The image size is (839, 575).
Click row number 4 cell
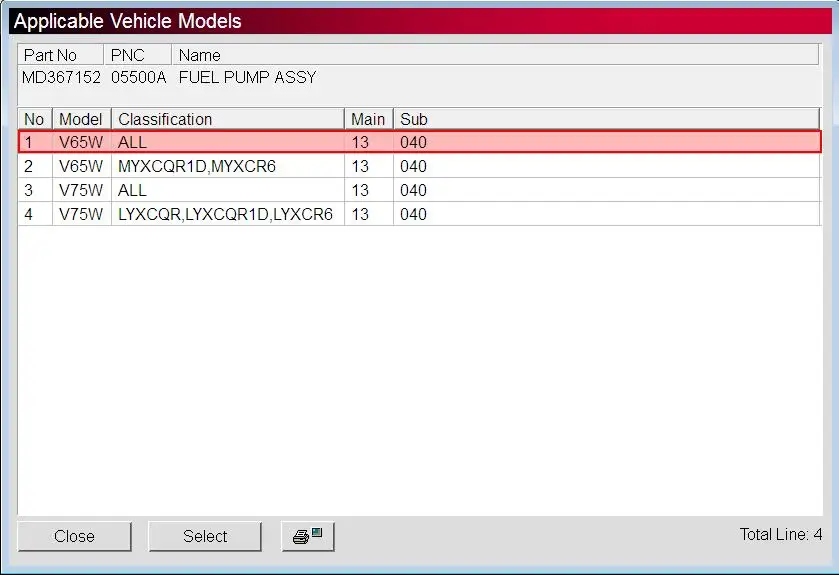point(35,214)
